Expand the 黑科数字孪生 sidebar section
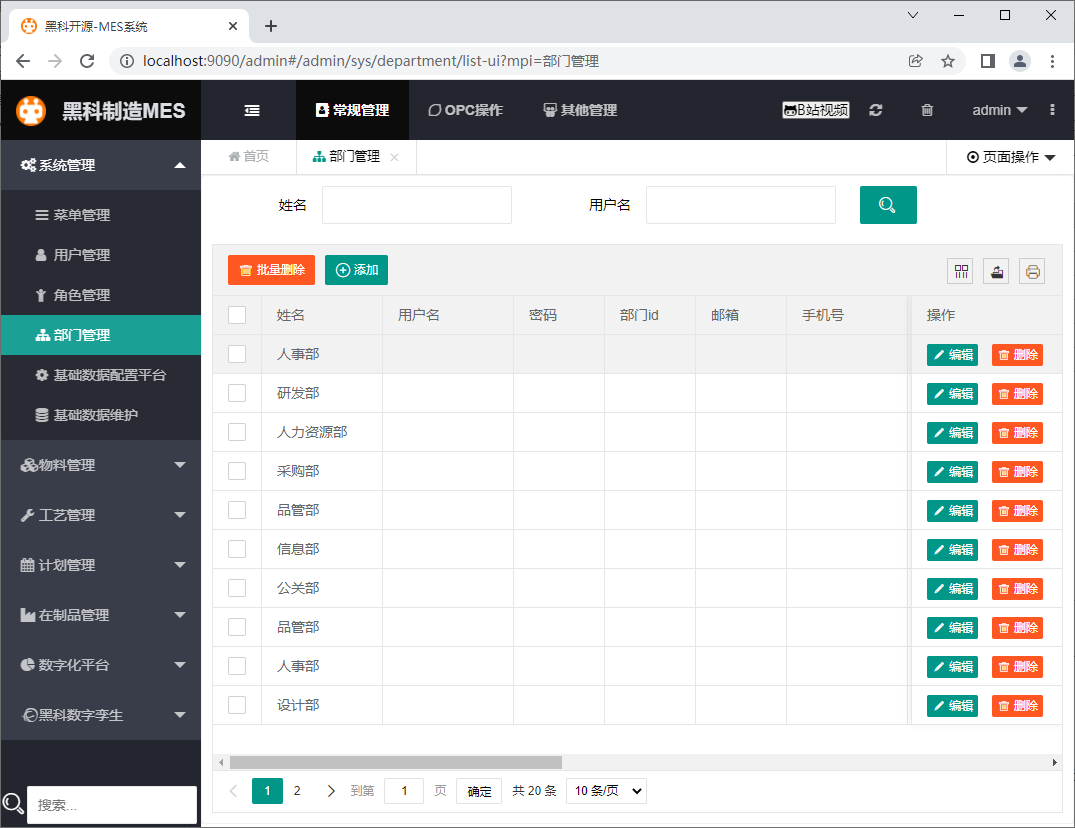This screenshot has width=1075, height=828. tap(101, 715)
